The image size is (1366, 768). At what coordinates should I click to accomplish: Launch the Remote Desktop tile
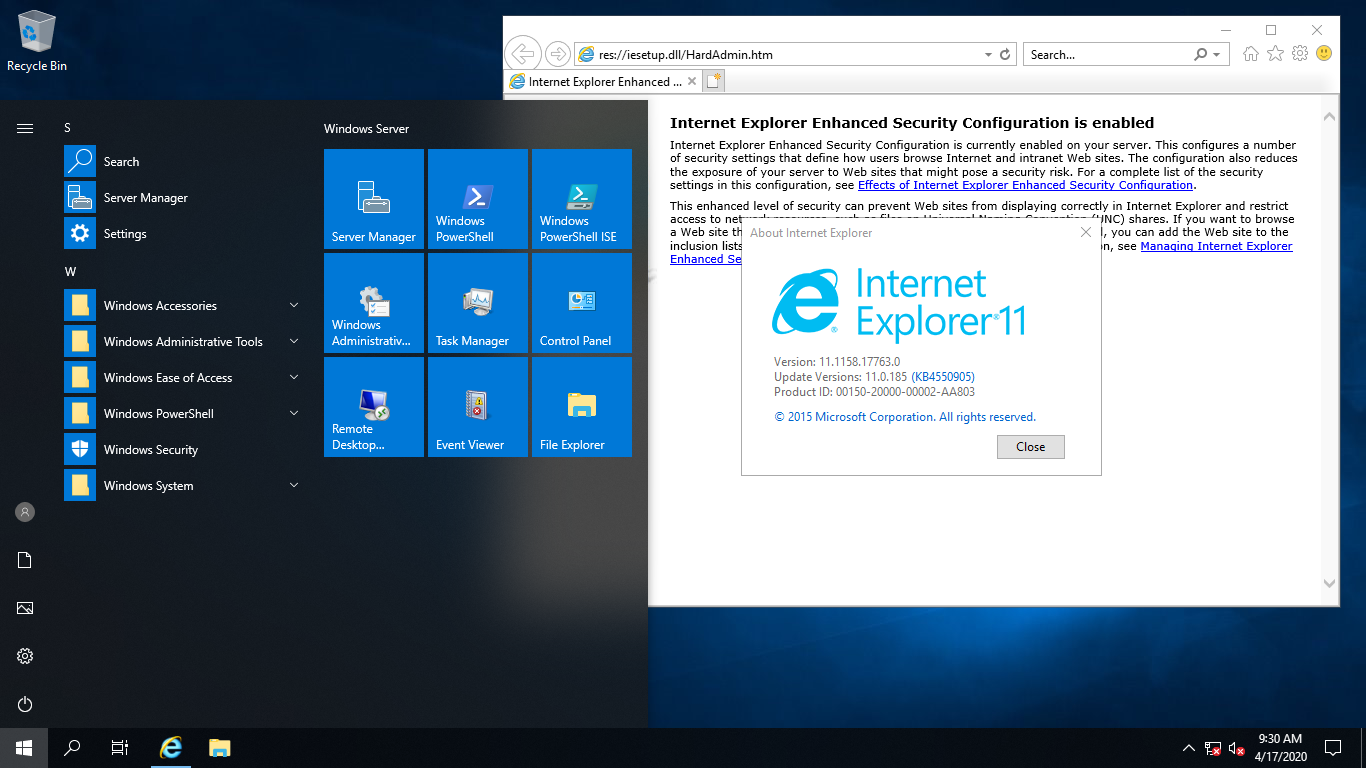coord(374,407)
